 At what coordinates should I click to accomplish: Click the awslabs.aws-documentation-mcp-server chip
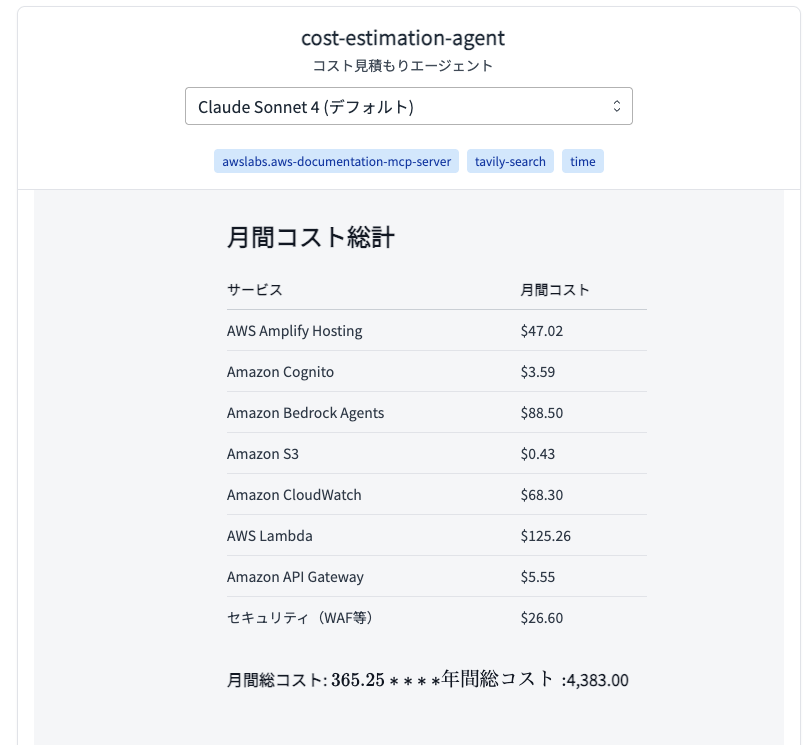click(x=337, y=161)
